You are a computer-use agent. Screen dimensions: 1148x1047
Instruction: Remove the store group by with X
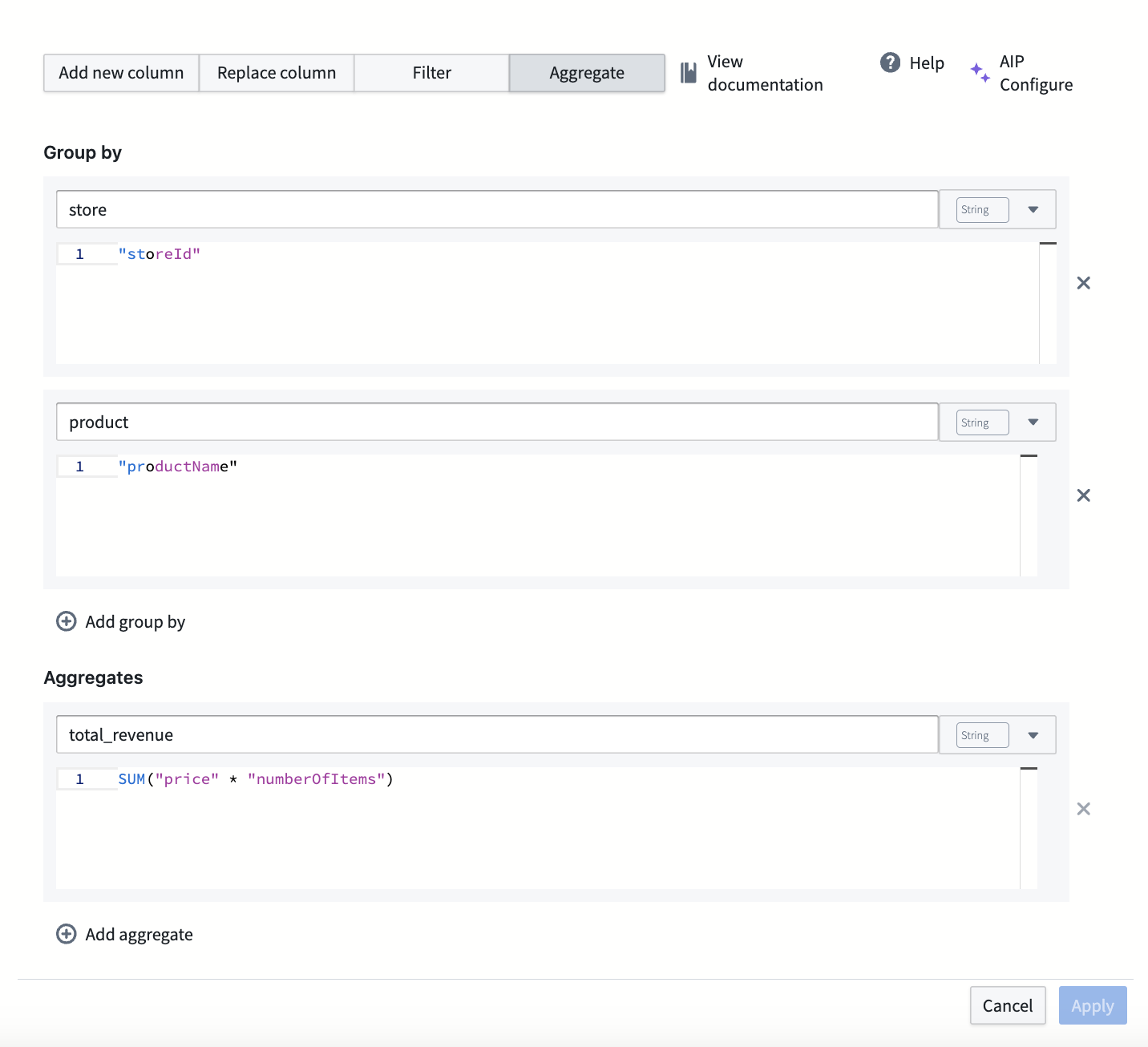(x=1083, y=283)
